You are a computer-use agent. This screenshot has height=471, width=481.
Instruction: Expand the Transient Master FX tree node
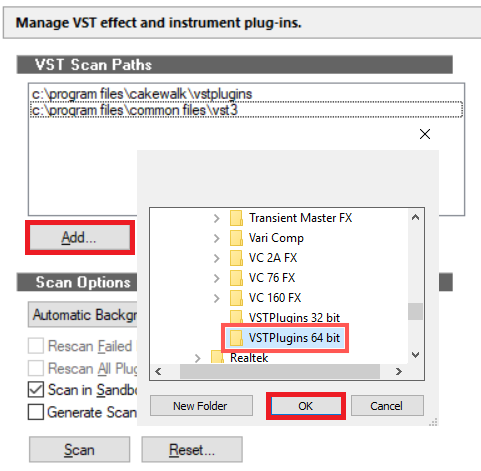coord(217,218)
